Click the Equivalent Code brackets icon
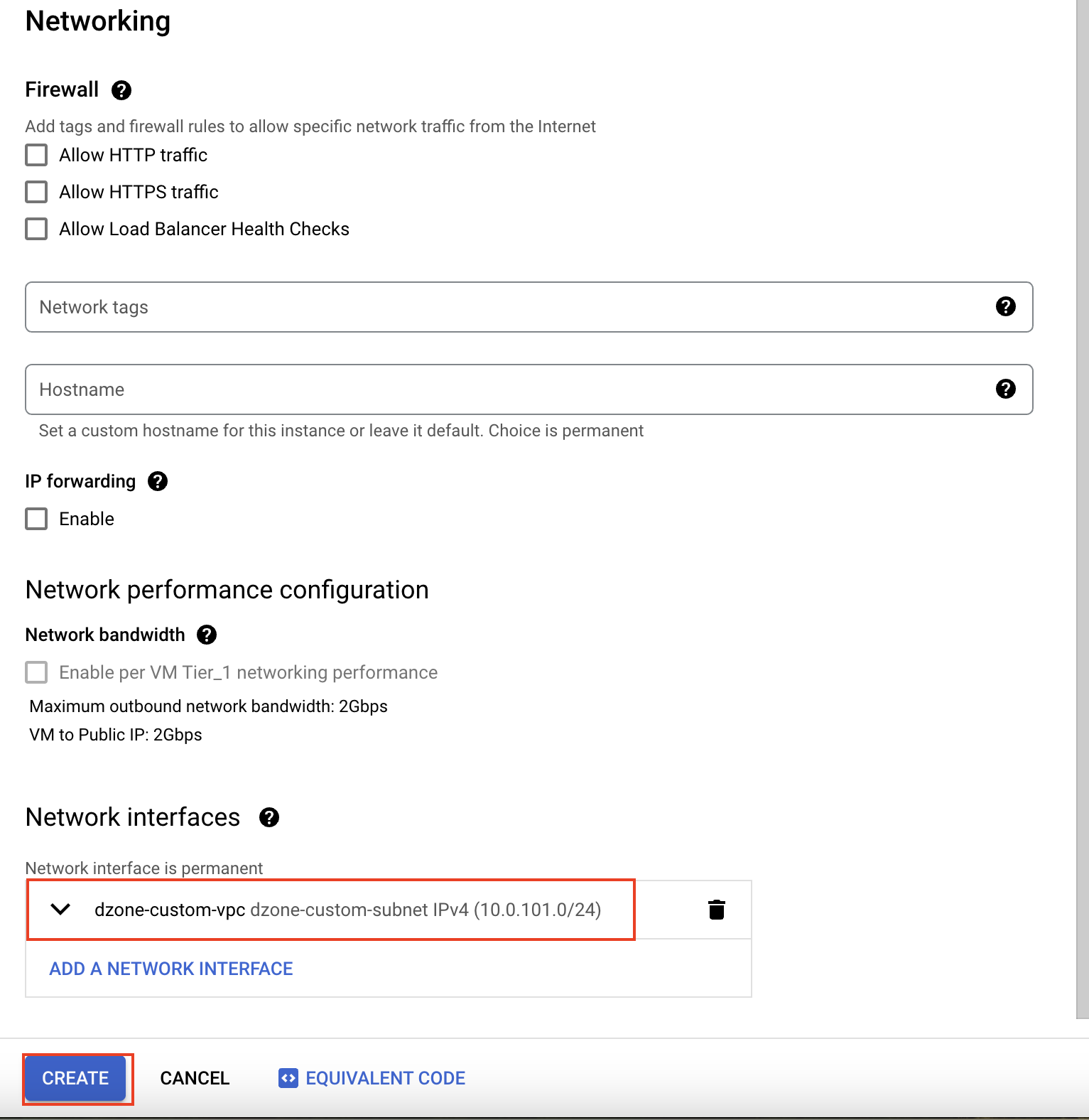This screenshot has height=1120, width=1089. pyautogui.click(x=288, y=1078)
